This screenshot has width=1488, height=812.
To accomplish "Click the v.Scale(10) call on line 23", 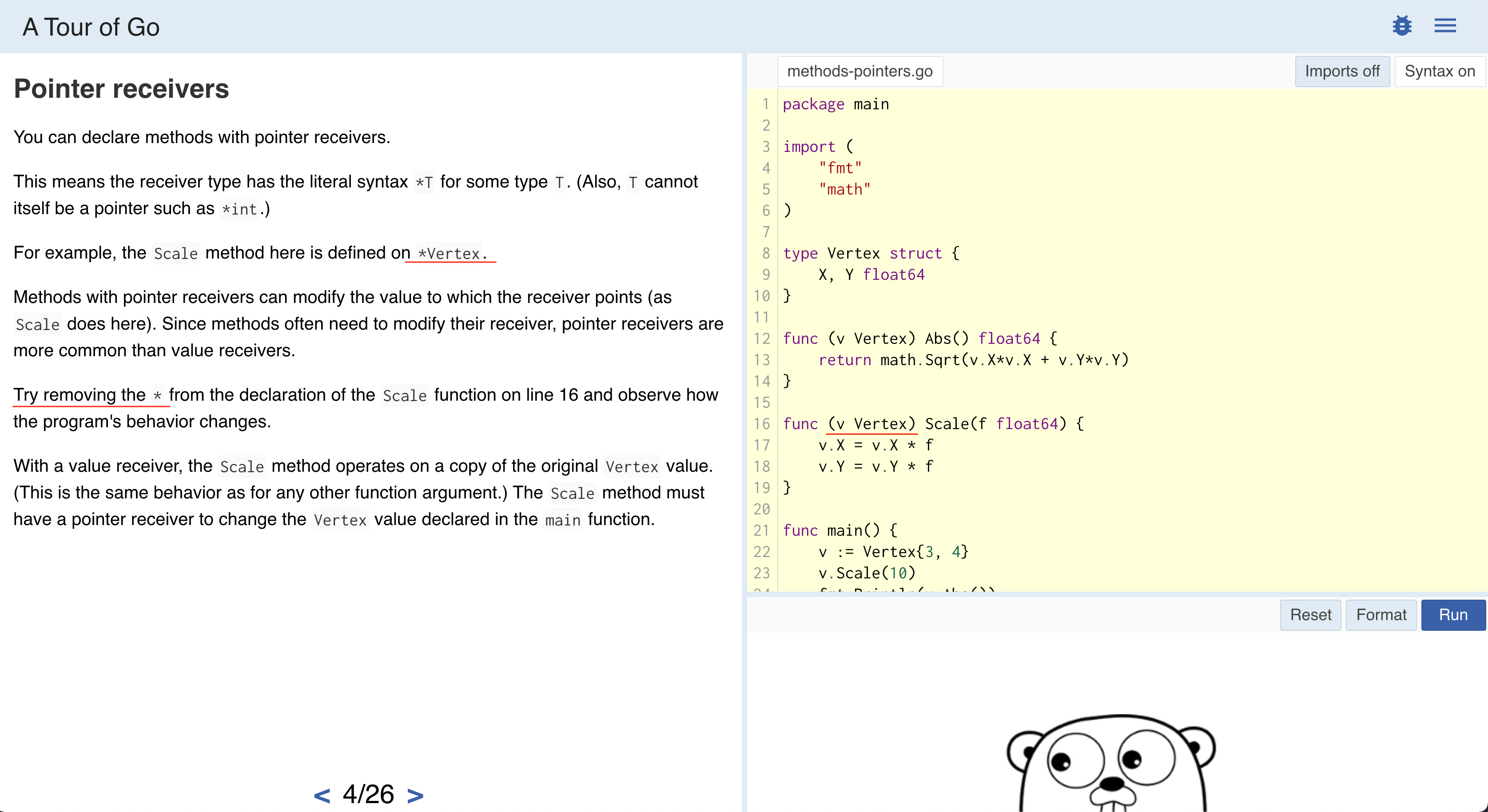I will point(867,573).
